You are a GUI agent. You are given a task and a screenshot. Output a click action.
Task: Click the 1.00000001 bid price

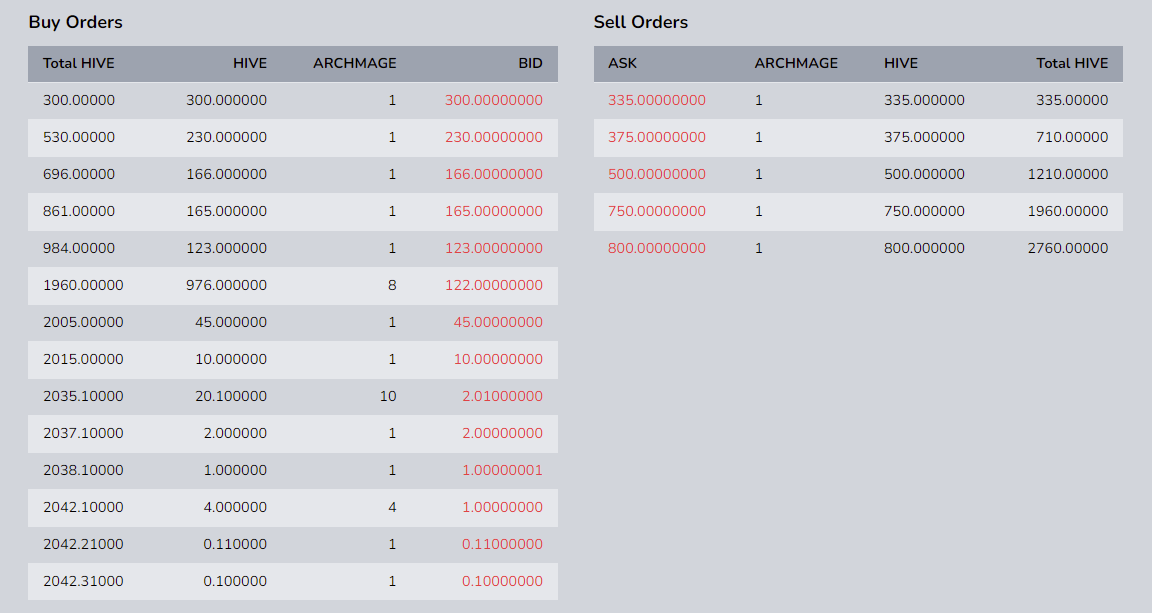[x=502, y=470]
